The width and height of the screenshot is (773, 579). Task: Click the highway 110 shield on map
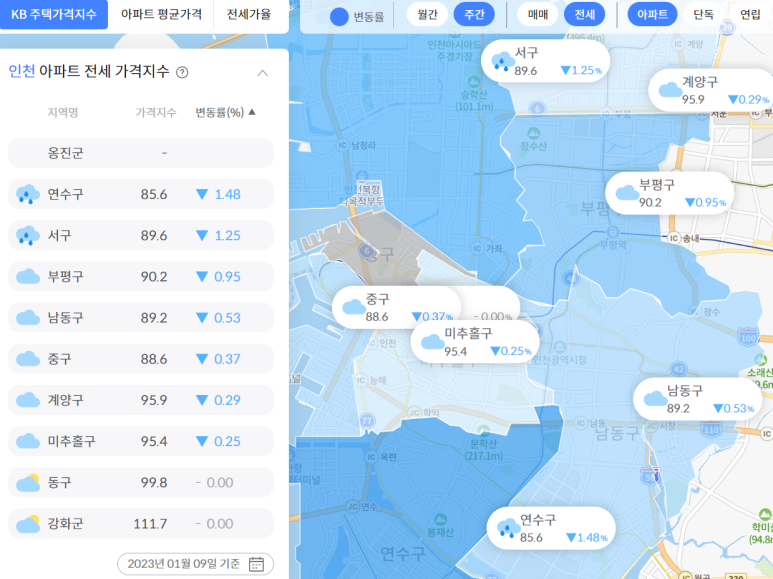(x=711, y=427)
